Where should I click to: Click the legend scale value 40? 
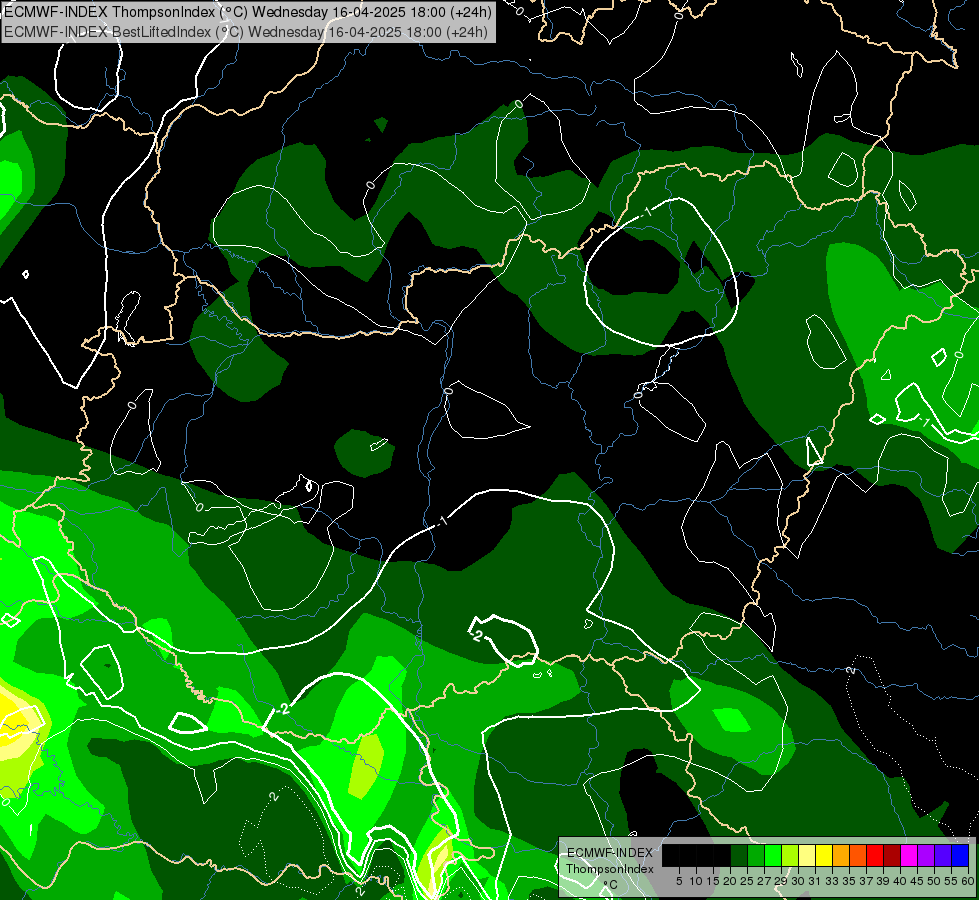900,881
